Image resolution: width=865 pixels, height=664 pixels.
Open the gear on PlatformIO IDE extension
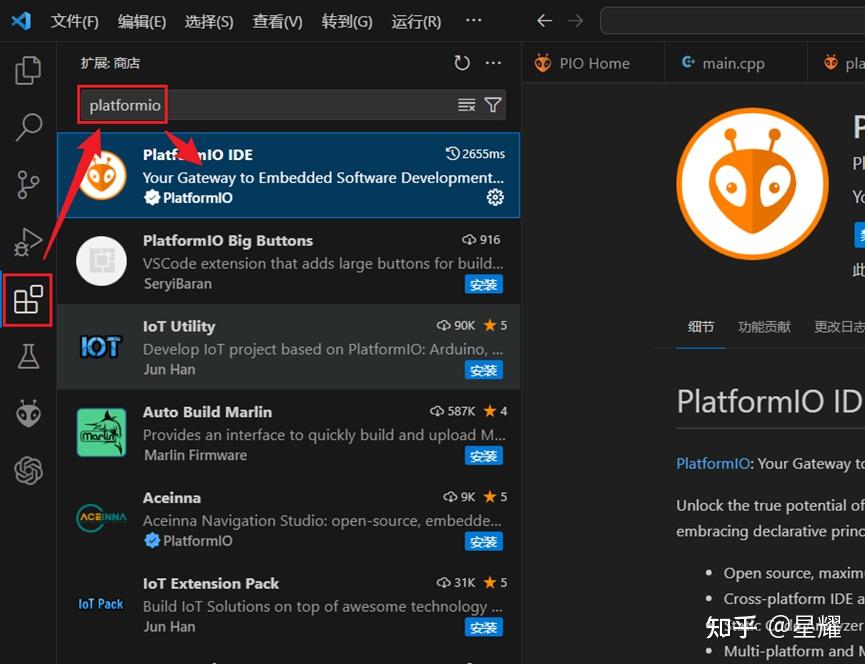495,197
